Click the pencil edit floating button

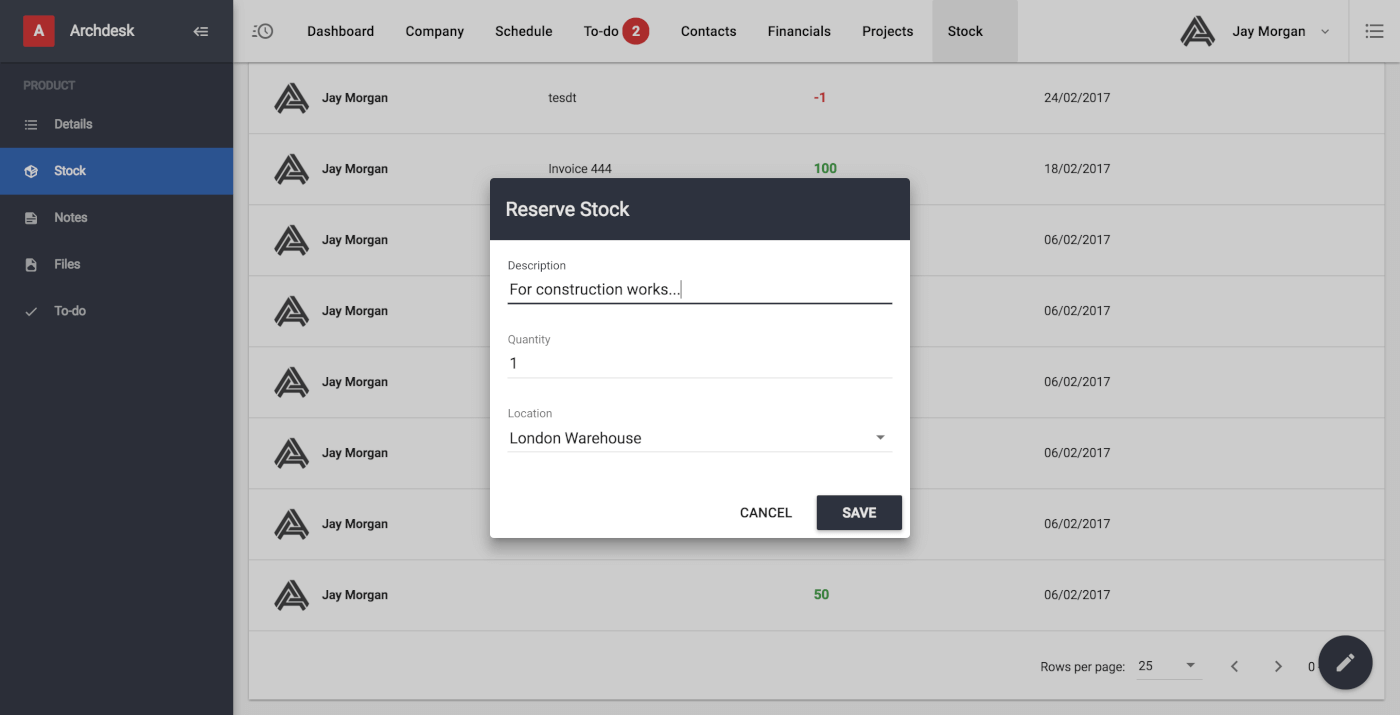[x=1345, y=662]
